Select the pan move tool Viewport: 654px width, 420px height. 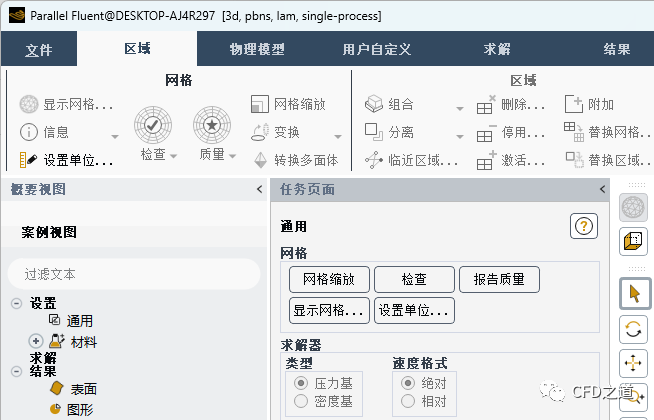pos(633,363)
